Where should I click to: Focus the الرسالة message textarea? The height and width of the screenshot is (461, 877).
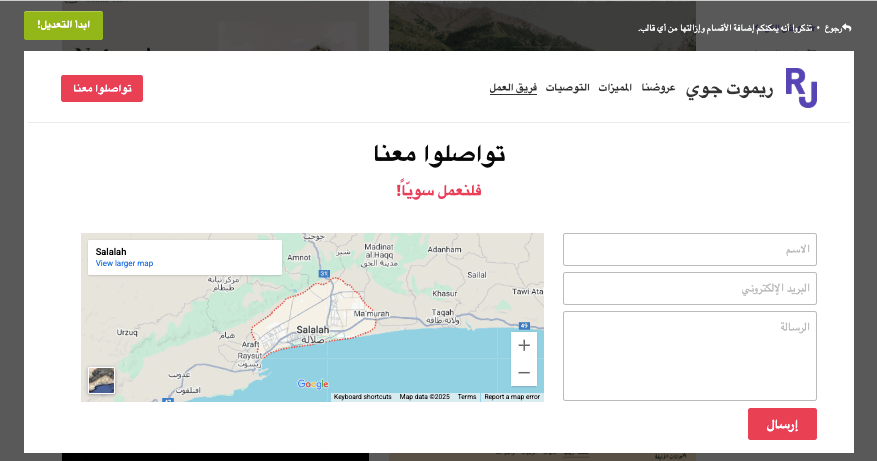click(x=690, y=356)
